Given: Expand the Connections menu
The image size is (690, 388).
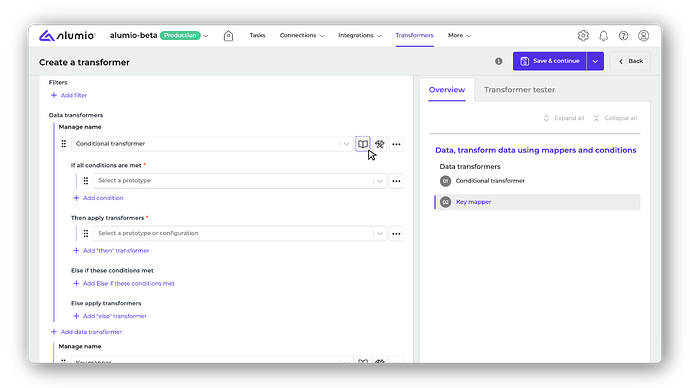Looking at the screenshot, I should click(302, 35).
